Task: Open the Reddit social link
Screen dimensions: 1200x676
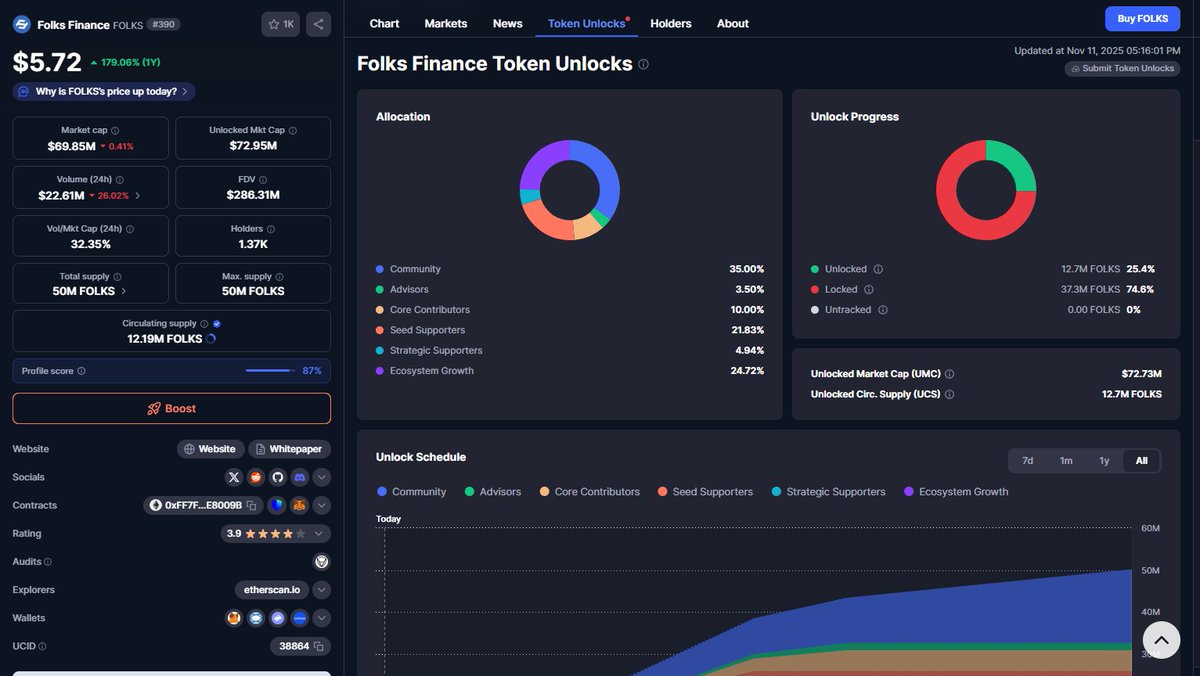Action: click(x=256, y=477)
